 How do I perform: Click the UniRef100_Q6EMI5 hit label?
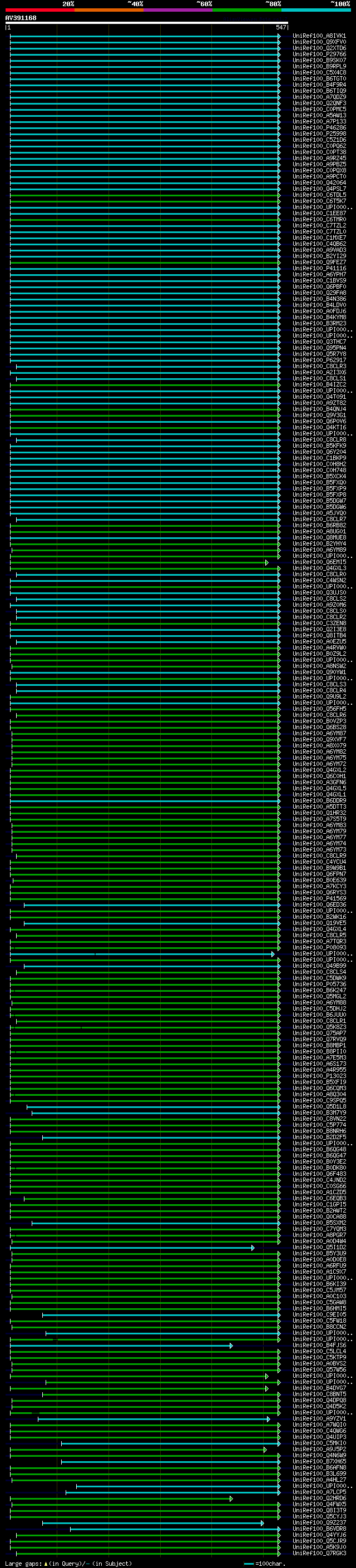pos(319,562)
